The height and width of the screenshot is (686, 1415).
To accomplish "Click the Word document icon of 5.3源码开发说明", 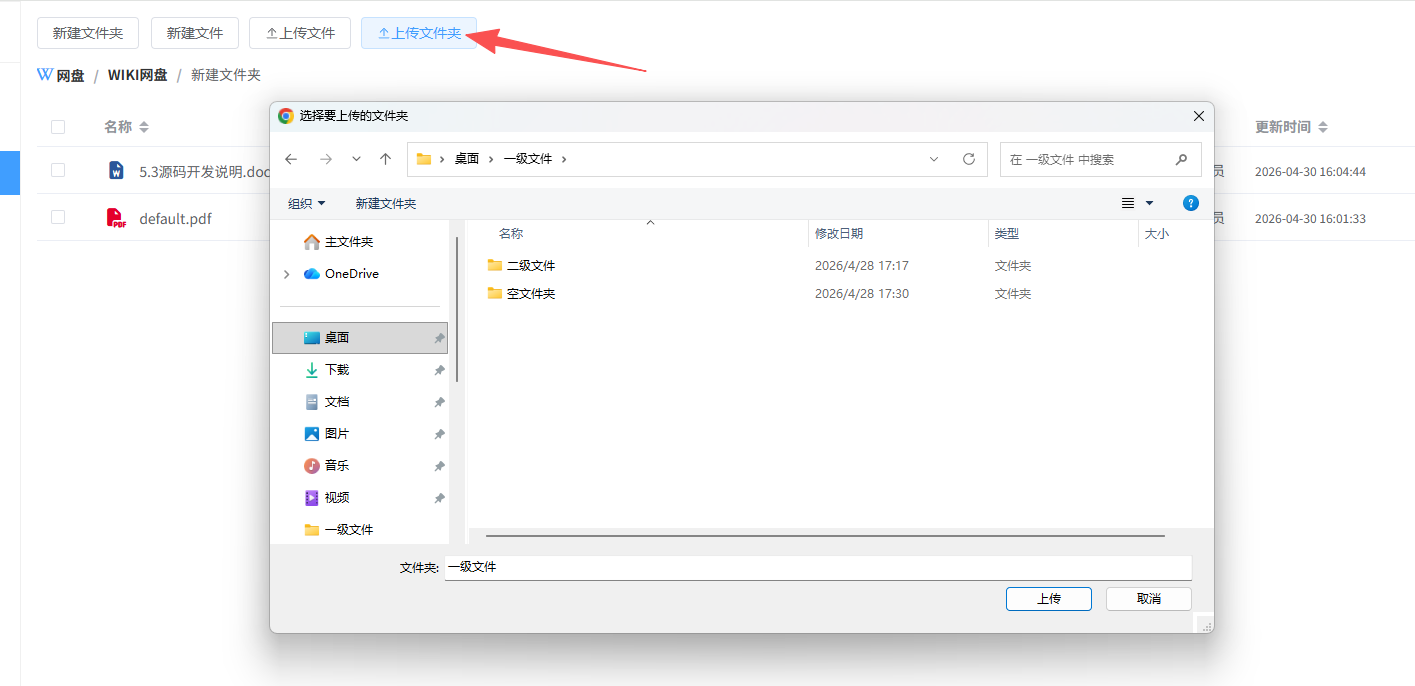I will pos(116,171).
